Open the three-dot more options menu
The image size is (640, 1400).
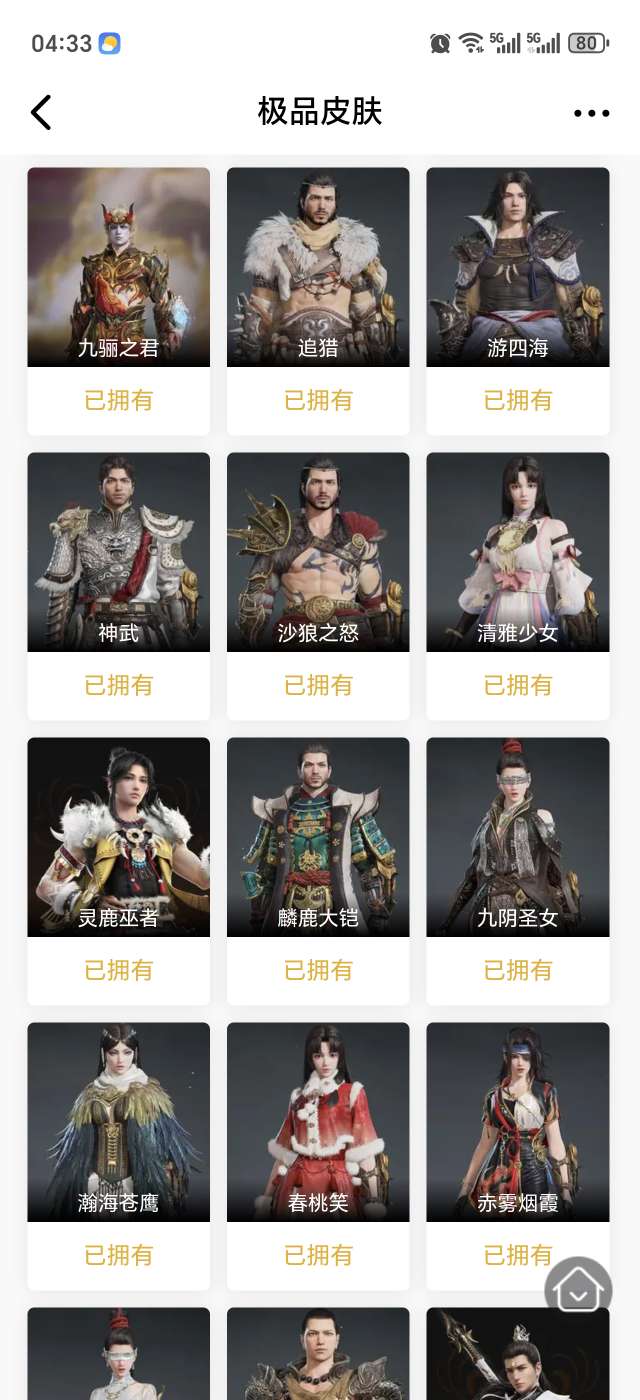pos(591,113)
